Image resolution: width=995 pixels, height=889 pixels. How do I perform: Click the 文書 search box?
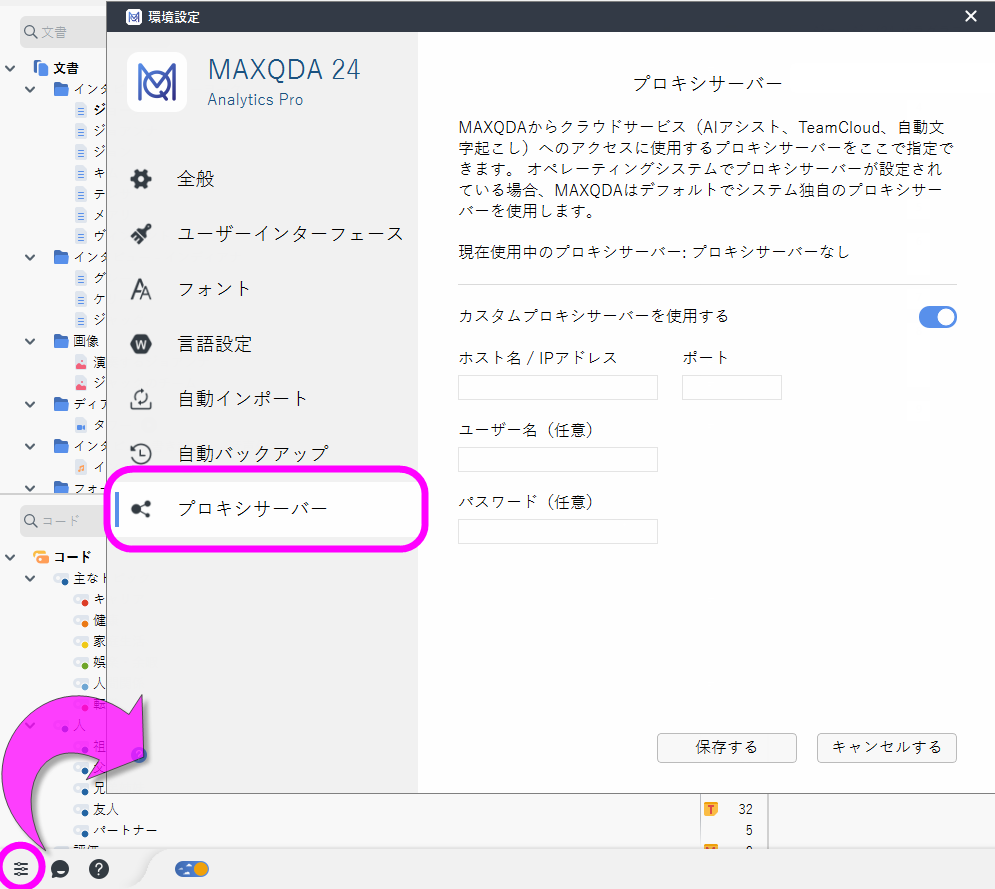[x=63, y=32]
